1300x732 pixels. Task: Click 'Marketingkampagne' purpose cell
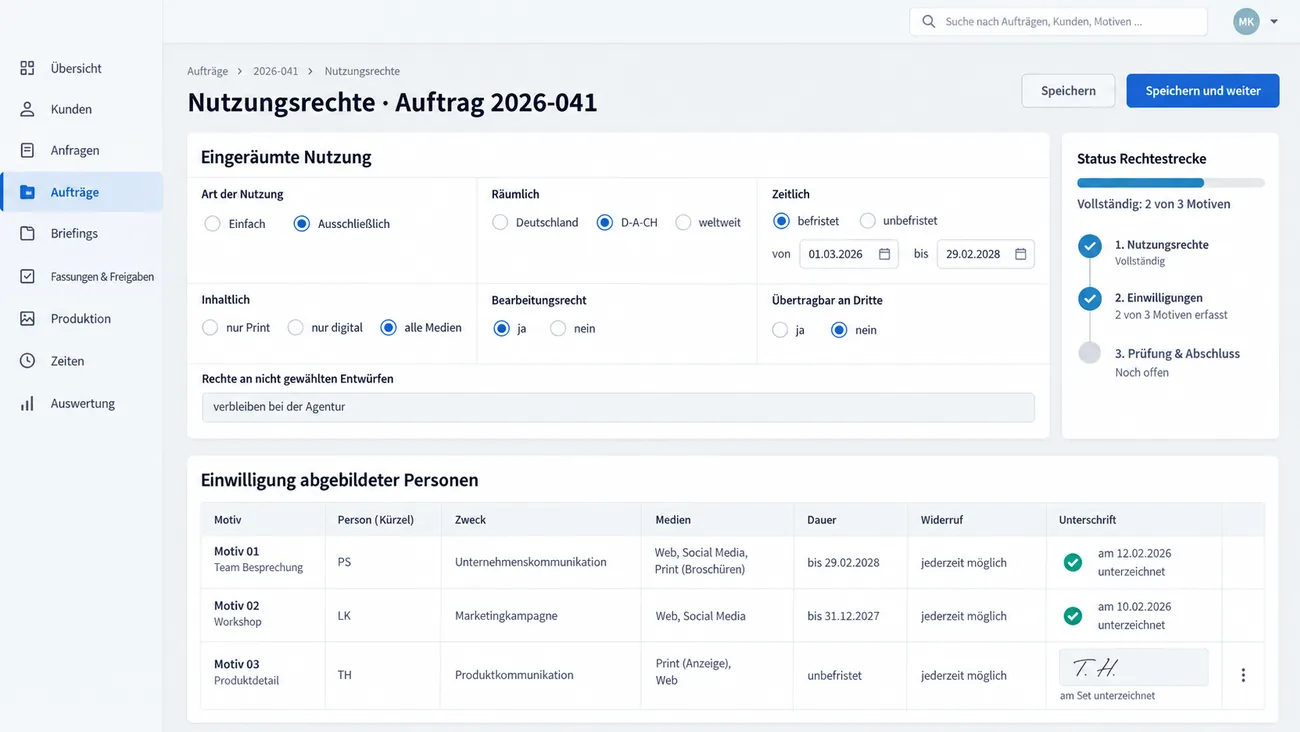pos(541,616)
